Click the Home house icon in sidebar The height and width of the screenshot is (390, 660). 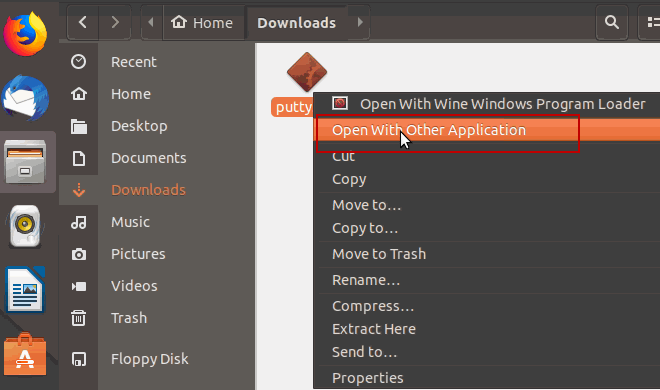coord(79,94)
